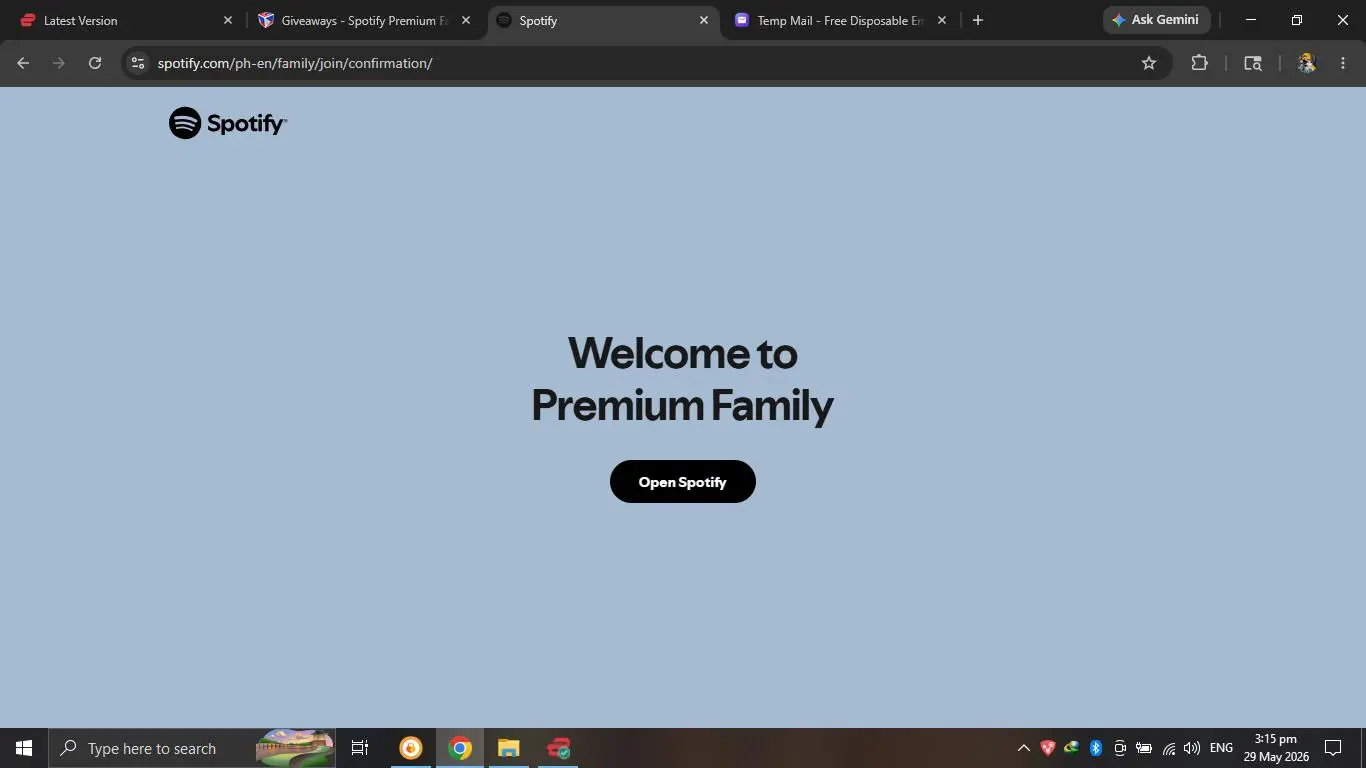1366x768 pixels.
Task: Click the Ask Gemini button
Action: tap(1156, 20)
